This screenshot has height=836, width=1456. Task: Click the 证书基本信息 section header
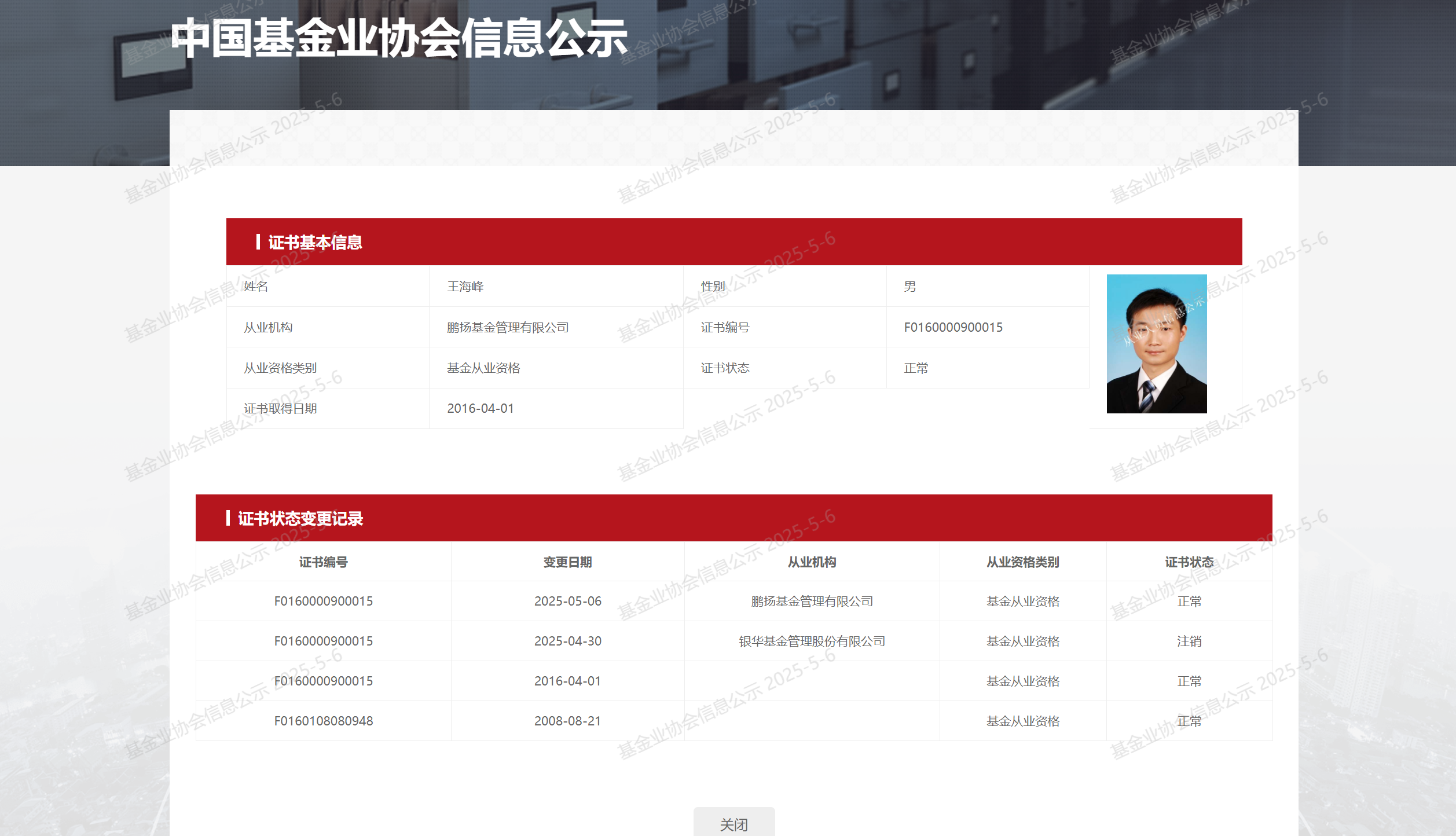315,242
